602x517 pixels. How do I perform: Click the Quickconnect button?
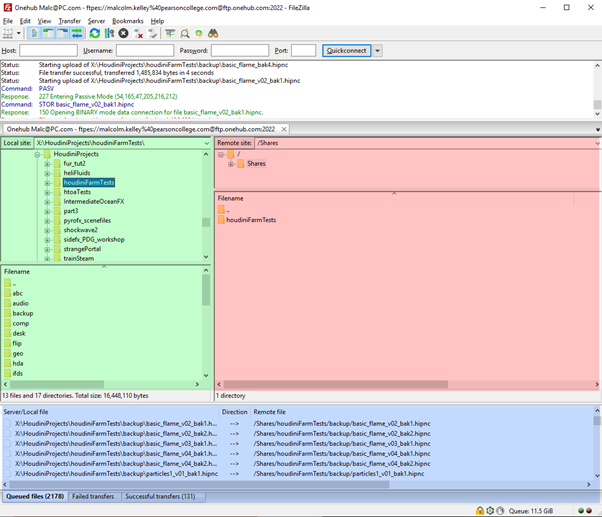pyautogui.click(x=346, y=51)
